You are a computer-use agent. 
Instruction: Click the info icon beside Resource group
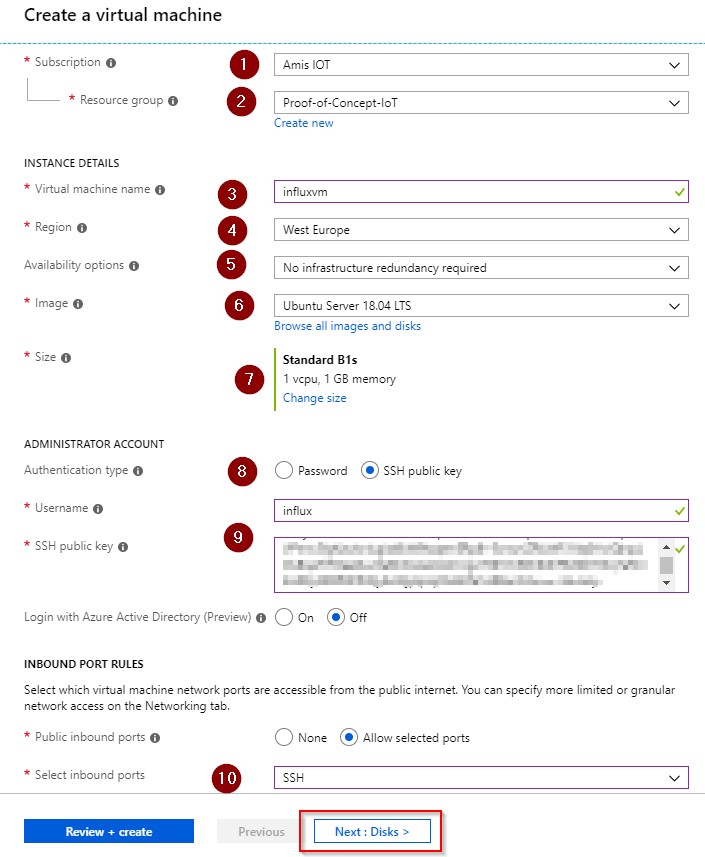[x=173, y=101]
